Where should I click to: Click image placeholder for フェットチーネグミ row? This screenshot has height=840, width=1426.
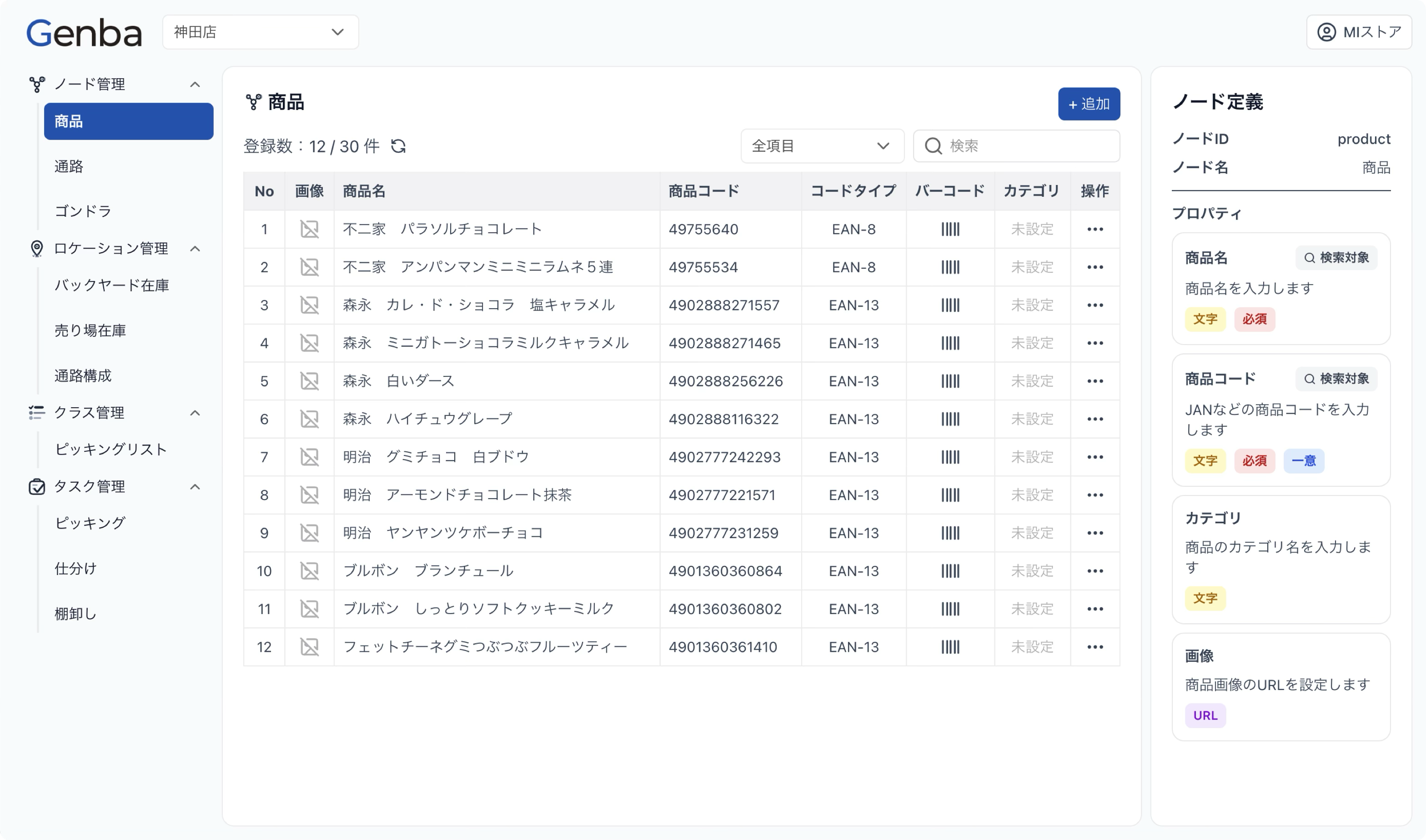(x=309, y=646)
